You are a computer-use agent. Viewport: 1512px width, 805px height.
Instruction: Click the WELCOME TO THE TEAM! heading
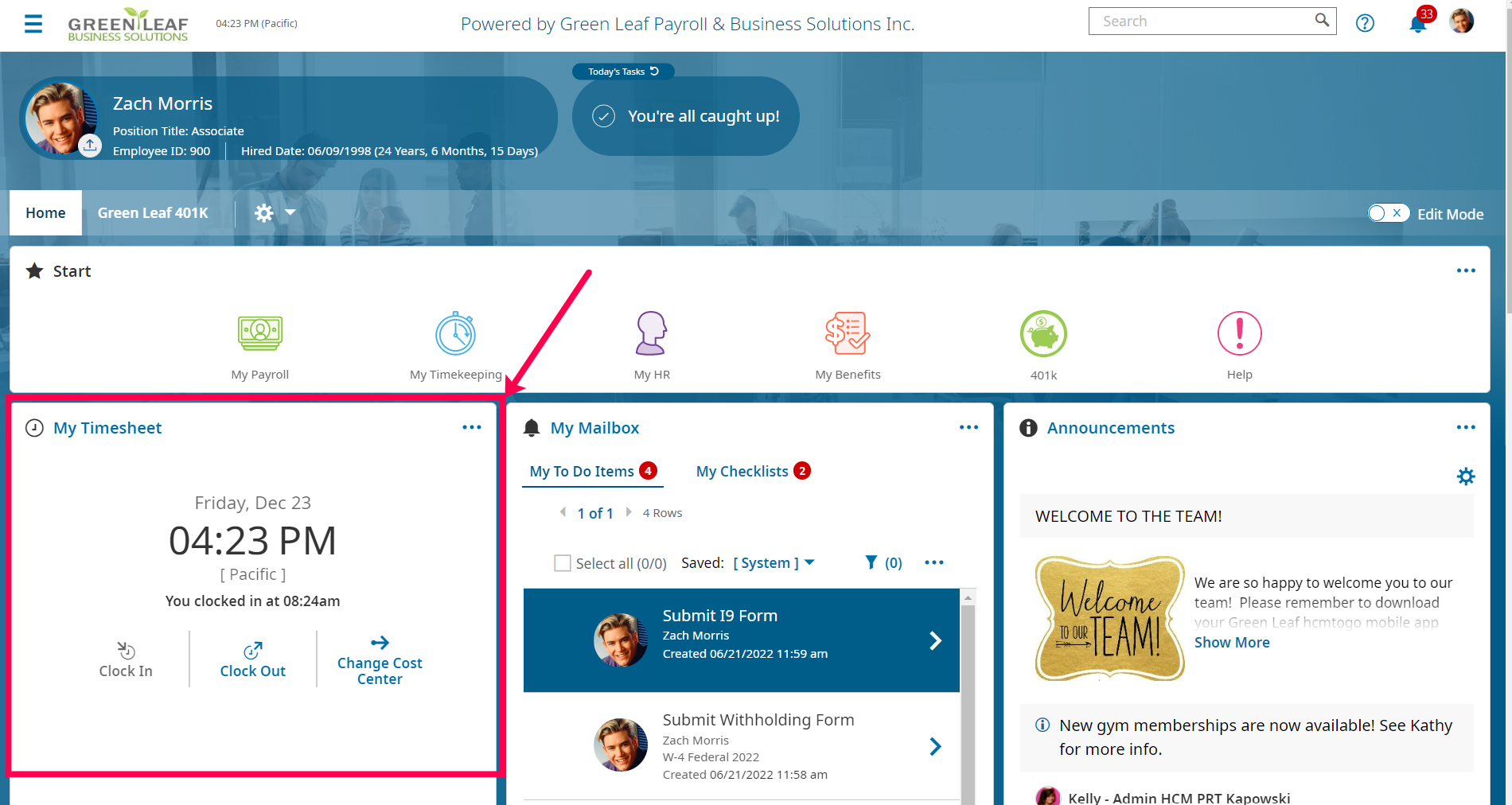tap(1128, 515)
